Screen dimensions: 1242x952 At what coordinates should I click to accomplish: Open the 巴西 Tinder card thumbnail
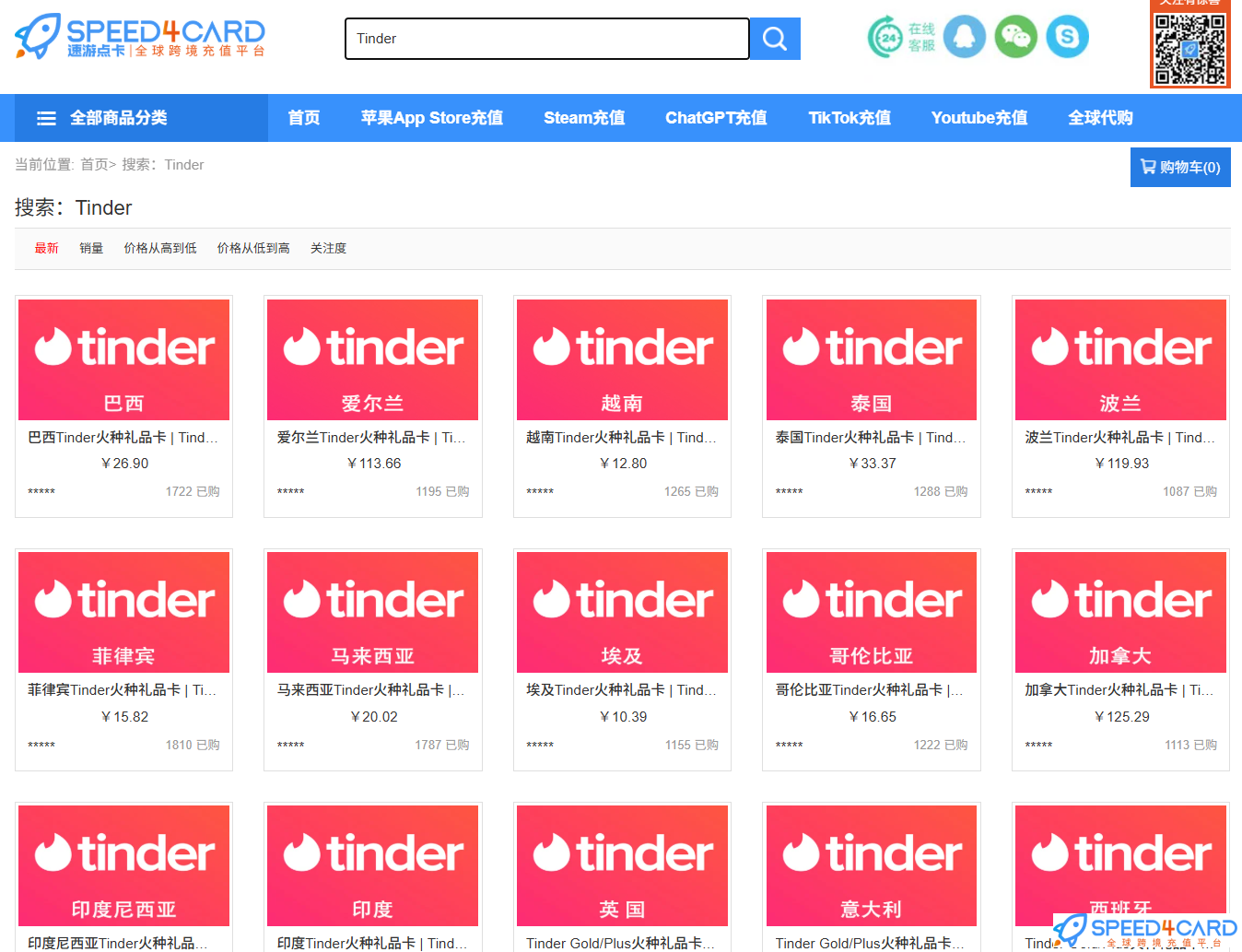pyautogui.click(x=123, y=359)
